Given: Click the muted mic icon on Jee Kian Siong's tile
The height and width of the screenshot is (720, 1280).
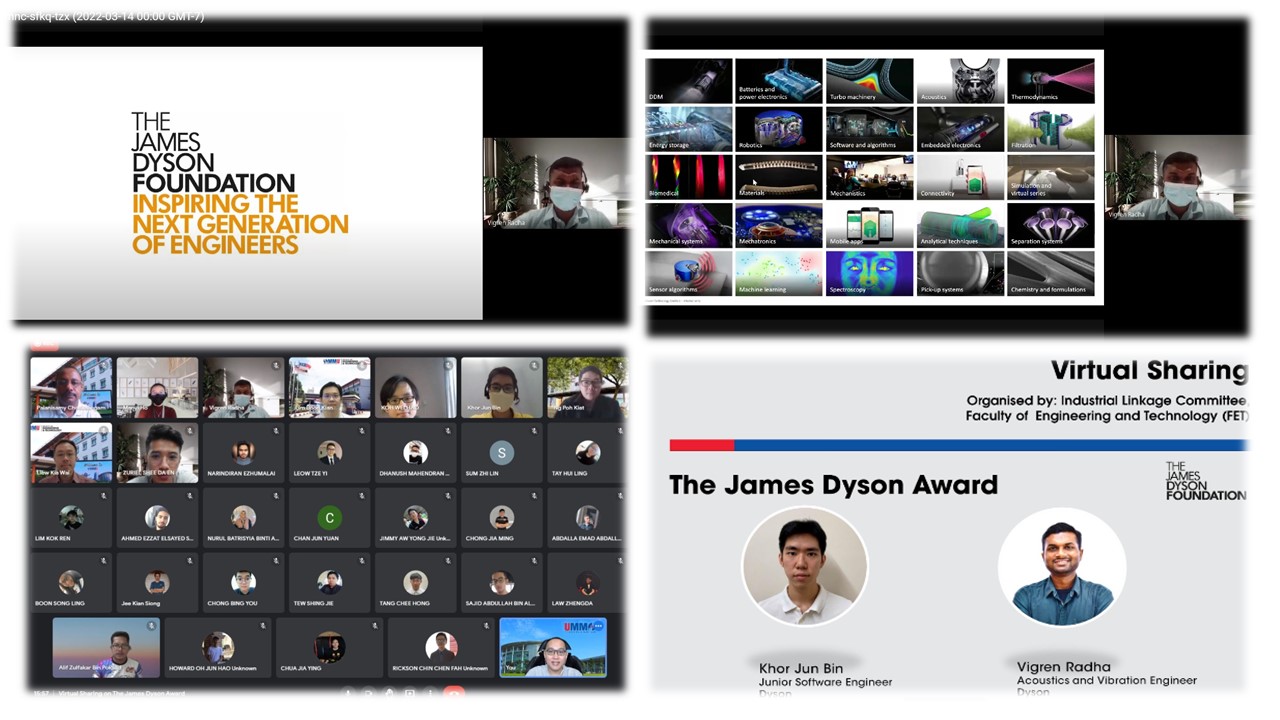Looking at the screenshot, I should 190,561.
